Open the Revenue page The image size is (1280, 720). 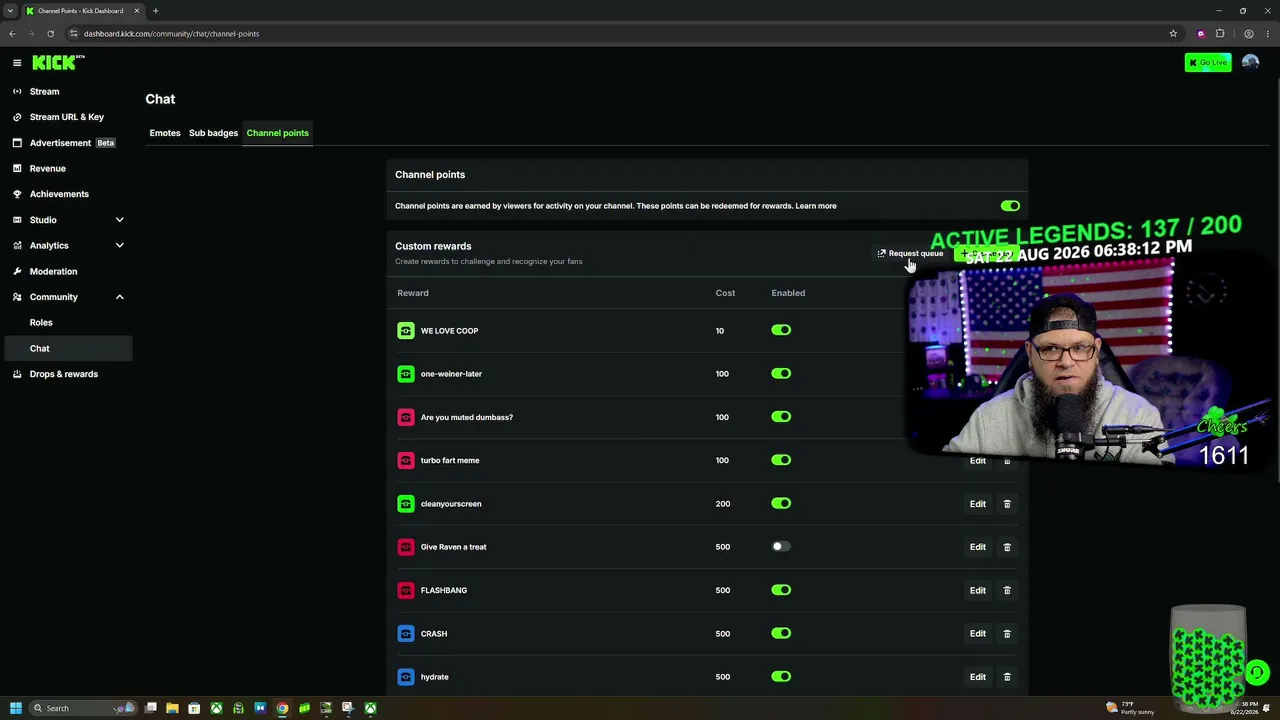pos(47,169)
